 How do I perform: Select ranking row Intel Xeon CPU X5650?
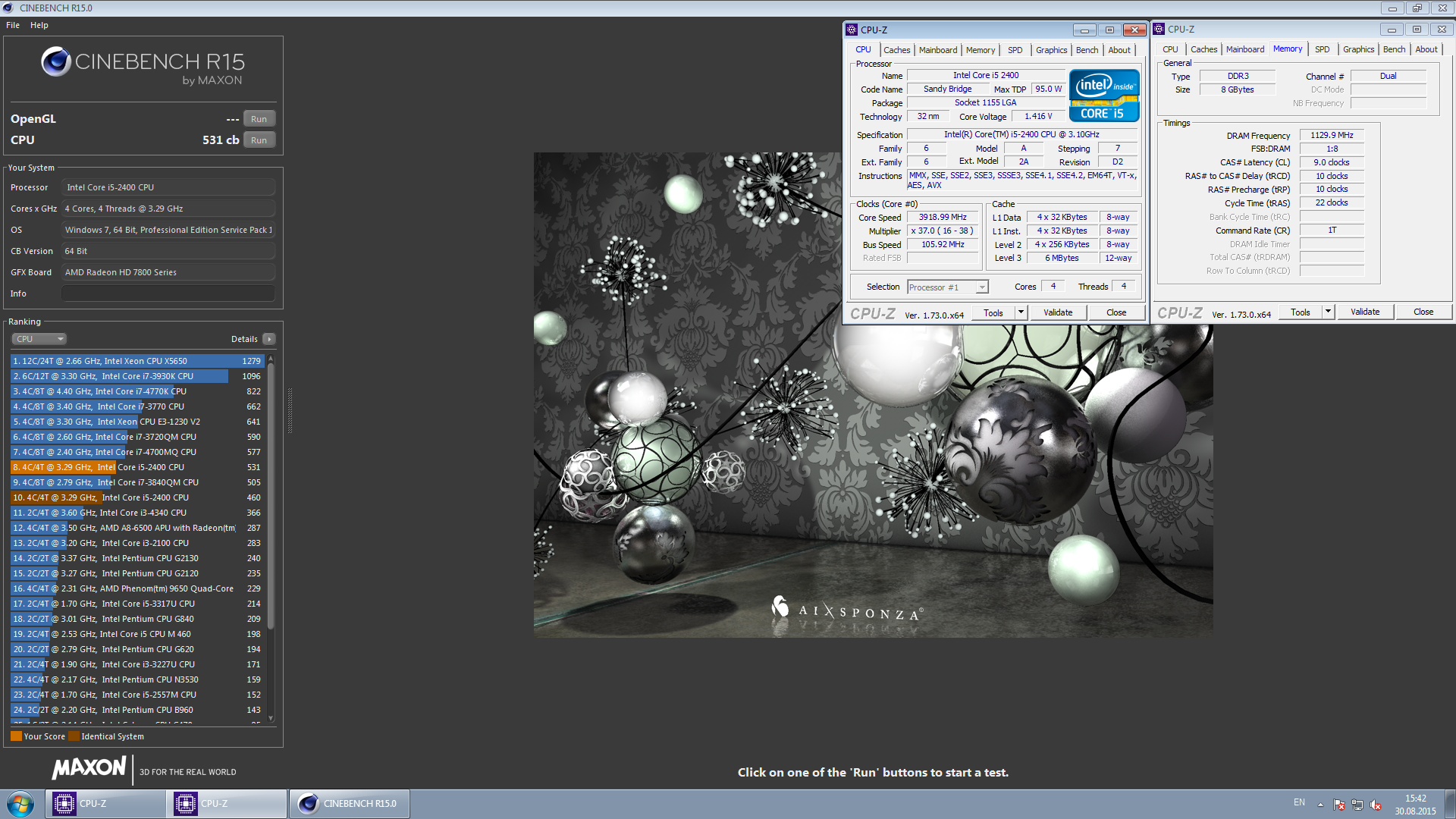point(136,361)
